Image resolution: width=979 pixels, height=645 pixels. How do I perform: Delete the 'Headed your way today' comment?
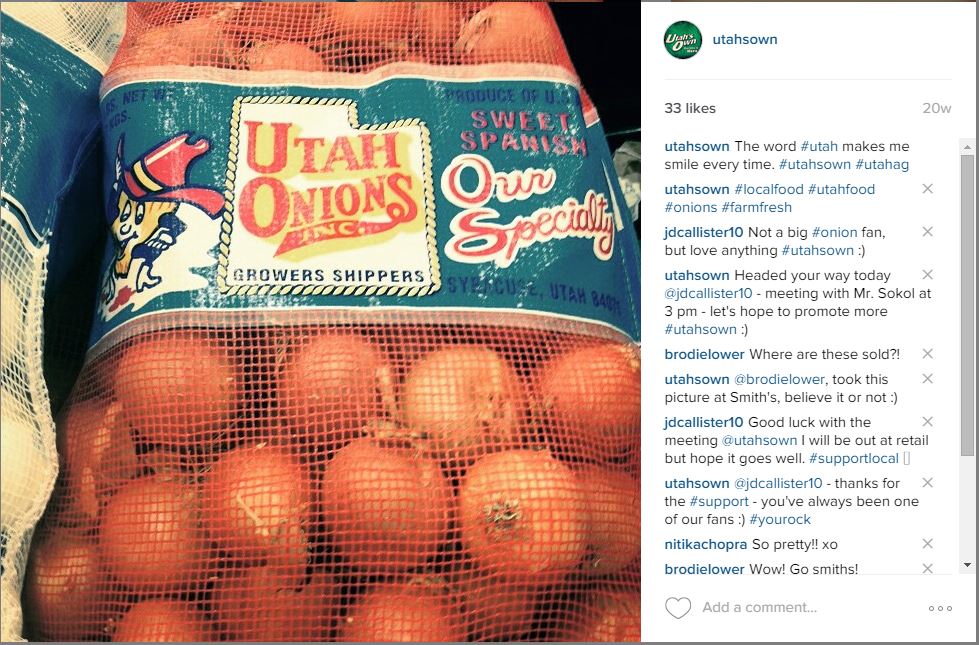(x=928, y=275)
